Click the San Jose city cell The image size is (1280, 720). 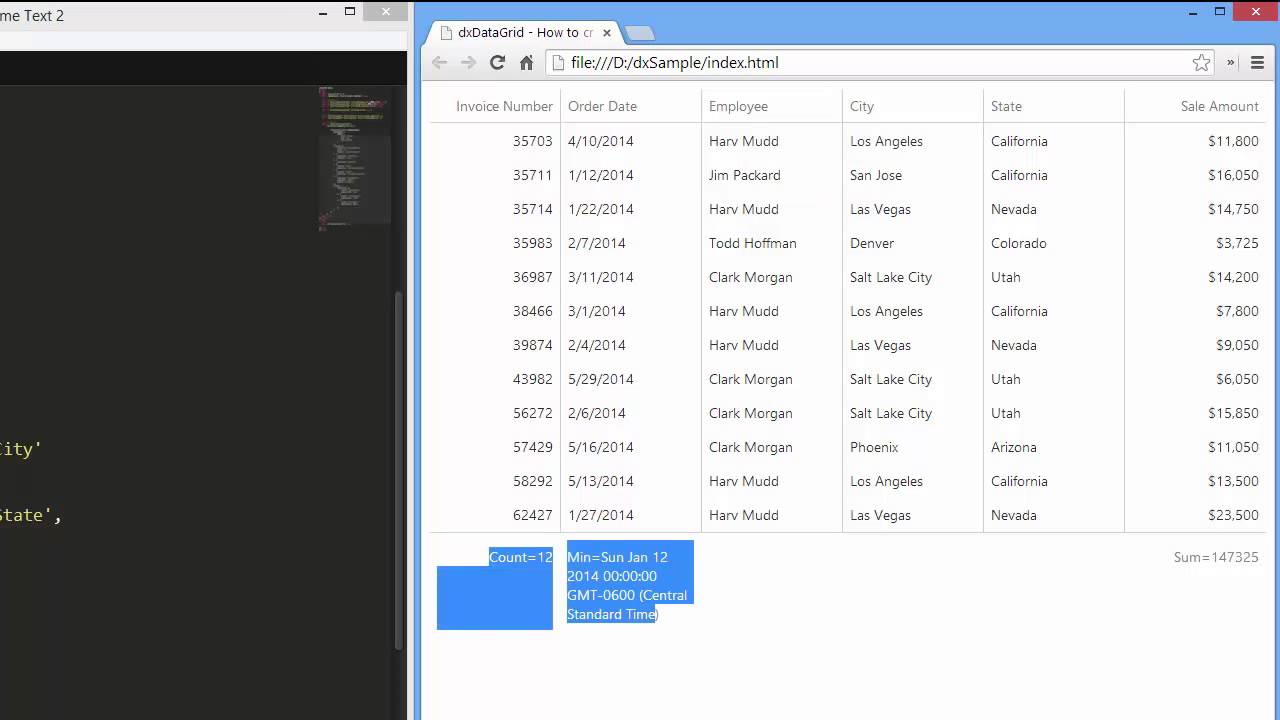(x=875, y=175)
